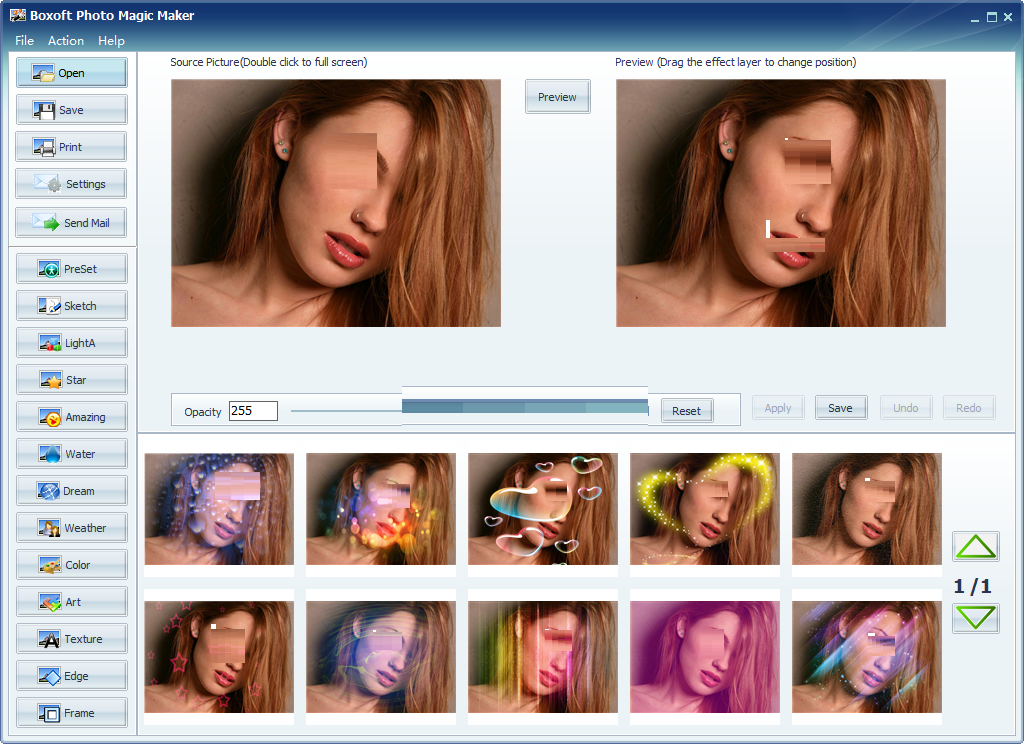Image resolution: width=1024 pixels, height=744 pixels.
Task: Select the Amazing effects category
Action: (71, 416)
